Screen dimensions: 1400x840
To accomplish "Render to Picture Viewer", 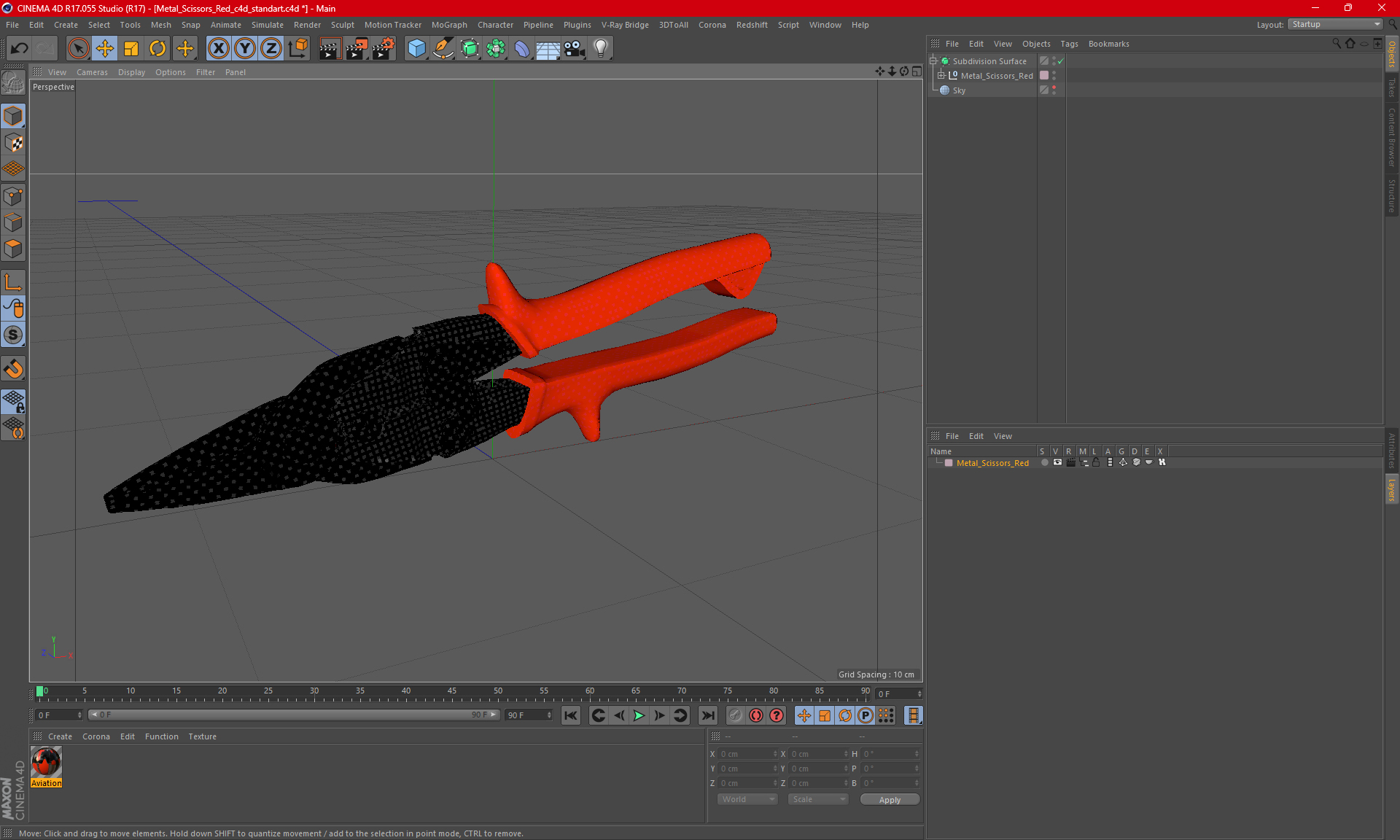I will [x=357, y=49].
